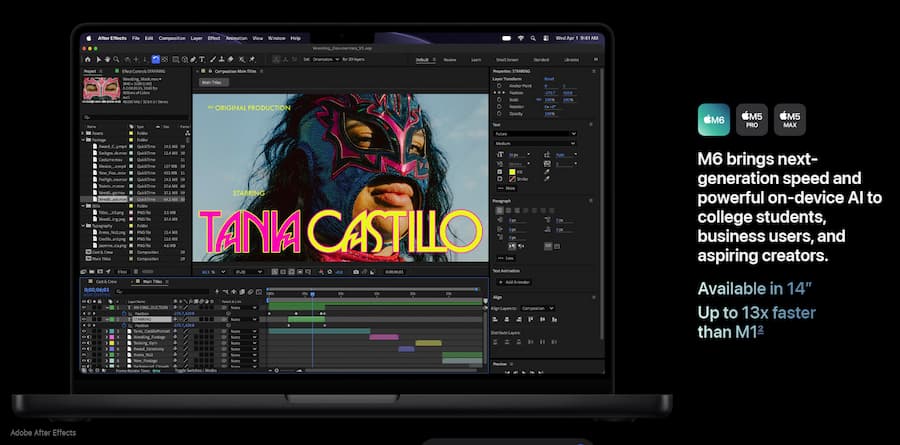
Task: Hide the Award_Ceremony layer eye
Action: [84, 349]
